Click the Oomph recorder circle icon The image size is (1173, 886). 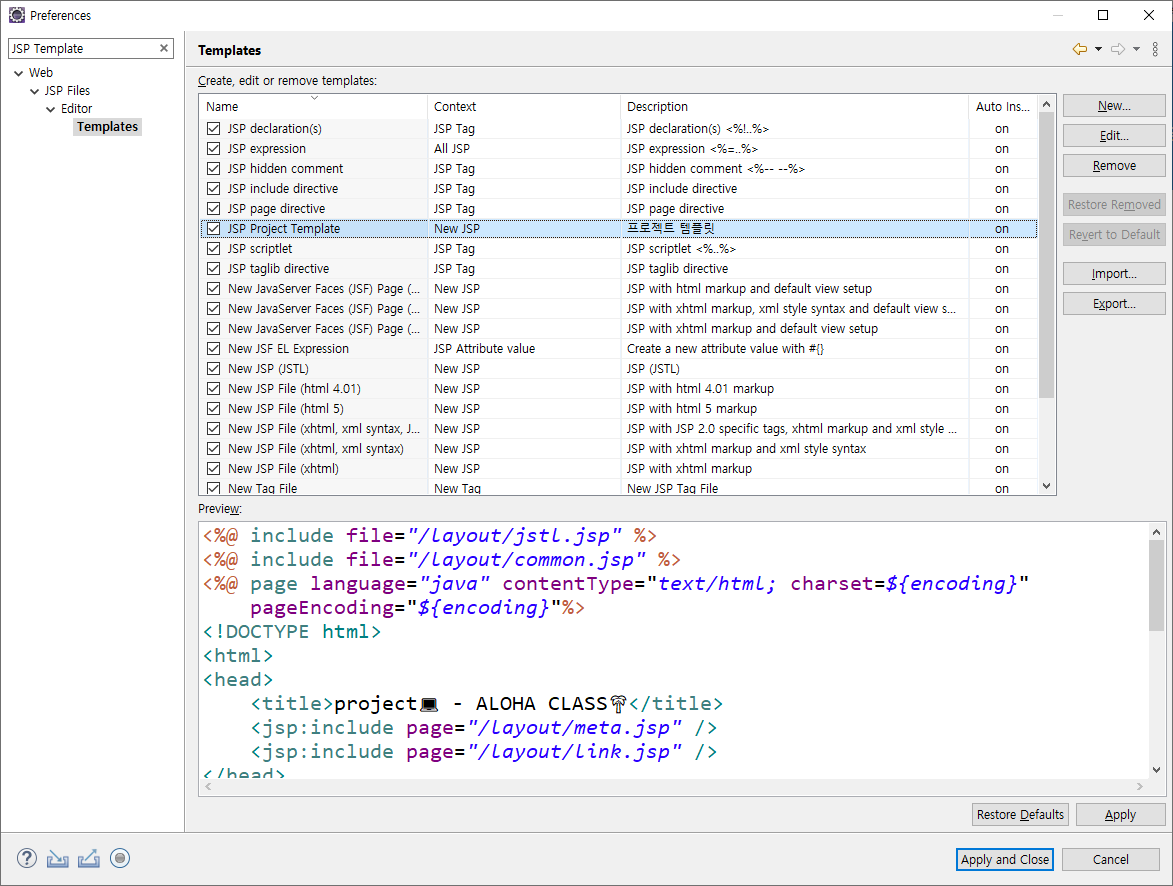pyautogui.click(x=120, y=858)
